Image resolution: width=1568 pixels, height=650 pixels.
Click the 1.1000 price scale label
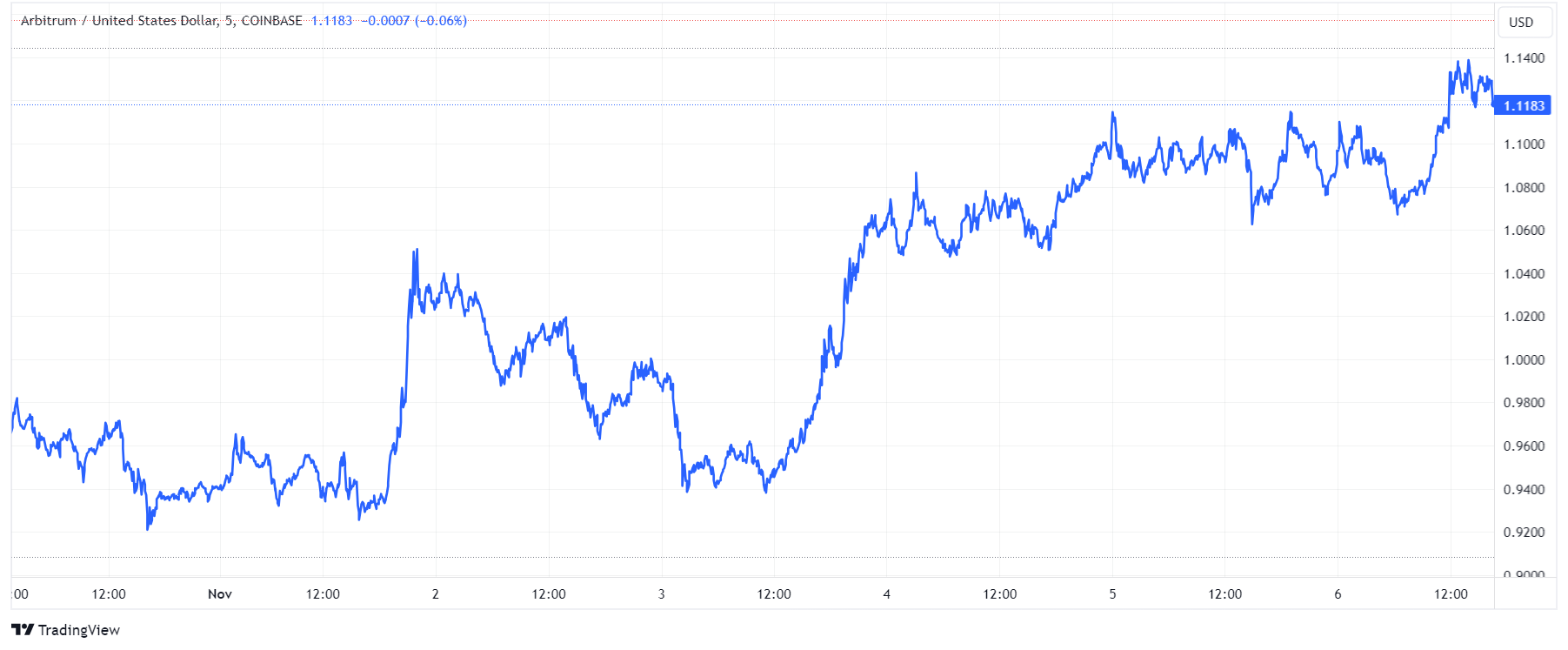pos(1524,144)
